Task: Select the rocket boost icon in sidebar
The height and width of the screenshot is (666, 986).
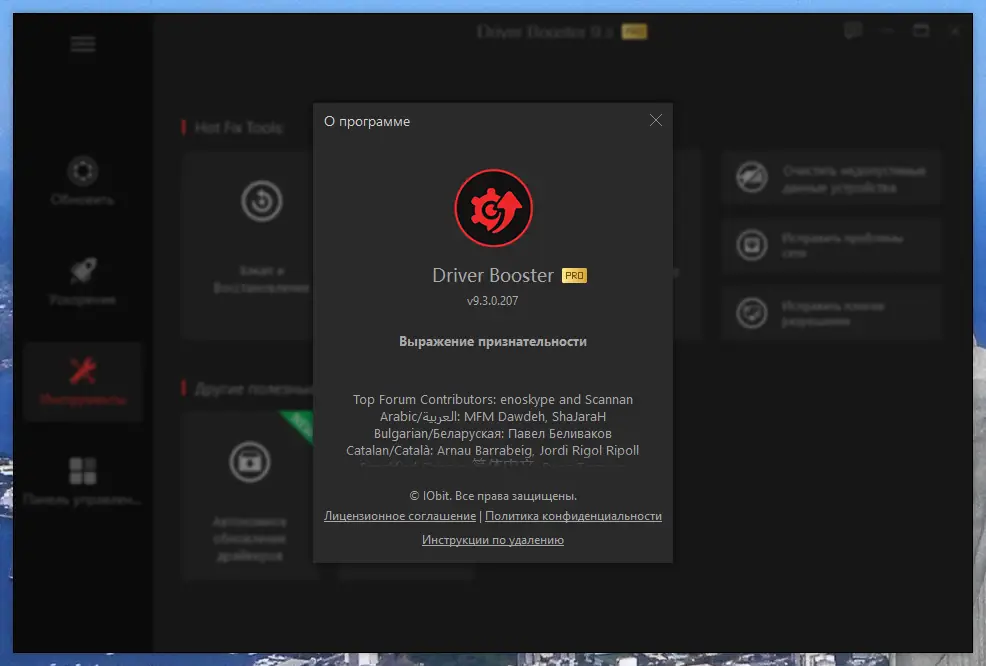Action: click(82, 271)
